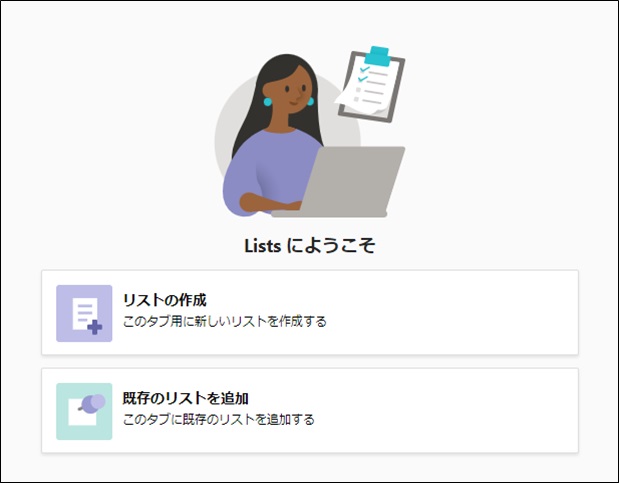Click the teal checkmarks on the clipboard paper
The image size is (619, 483).
point(363,74)
